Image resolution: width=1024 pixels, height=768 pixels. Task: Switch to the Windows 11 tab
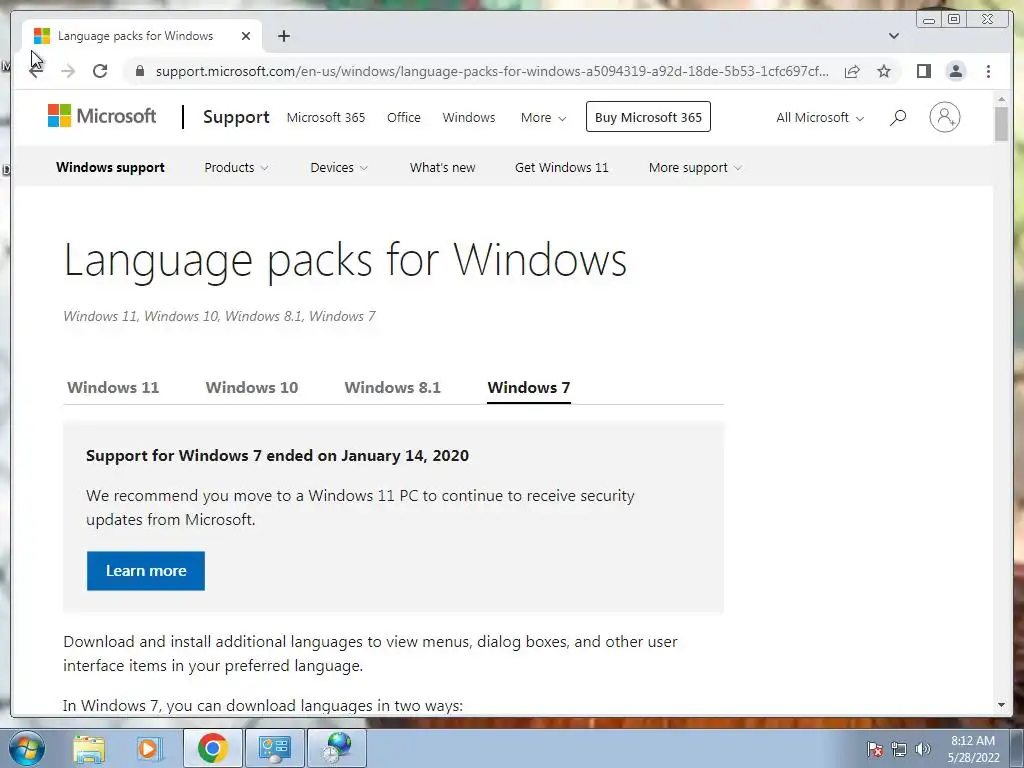[113, 387]
